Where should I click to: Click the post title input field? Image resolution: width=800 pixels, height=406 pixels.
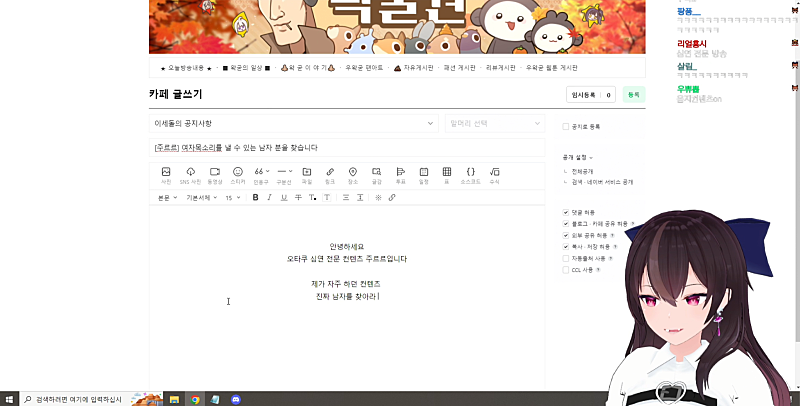point(345,147)
